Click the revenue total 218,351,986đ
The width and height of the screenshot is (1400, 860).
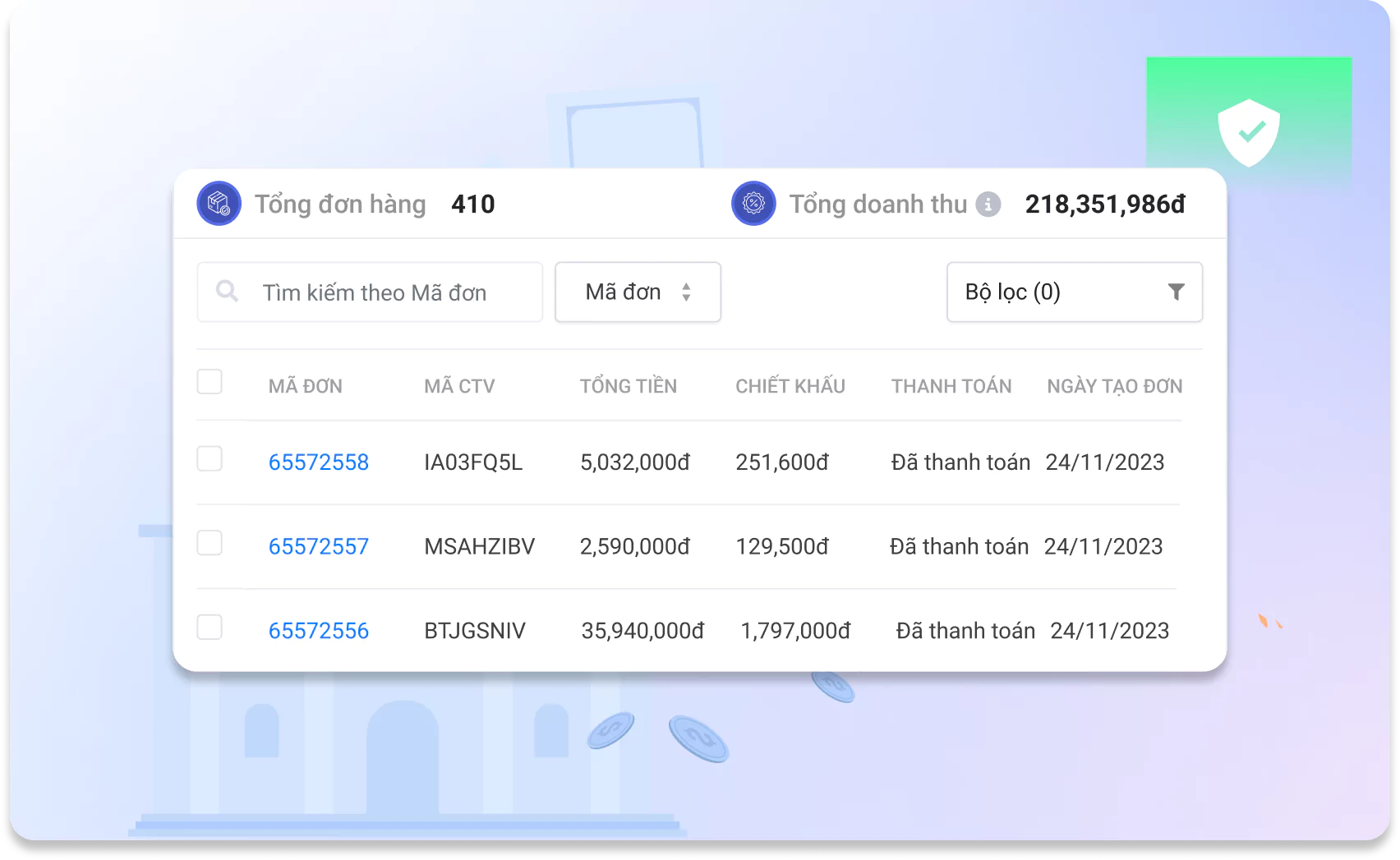(x=1105, y=205)
